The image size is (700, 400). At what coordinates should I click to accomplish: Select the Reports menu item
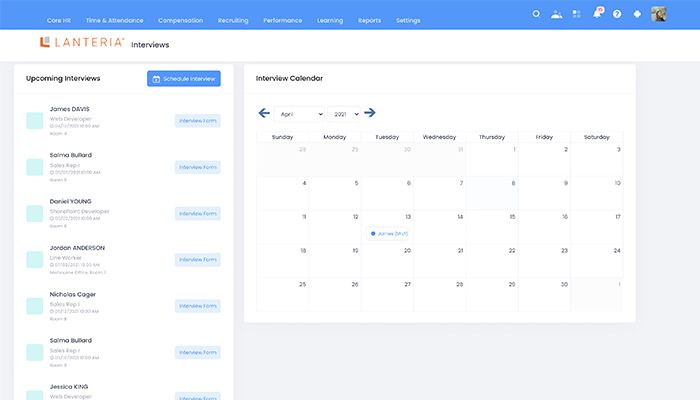tap(369, 20)
